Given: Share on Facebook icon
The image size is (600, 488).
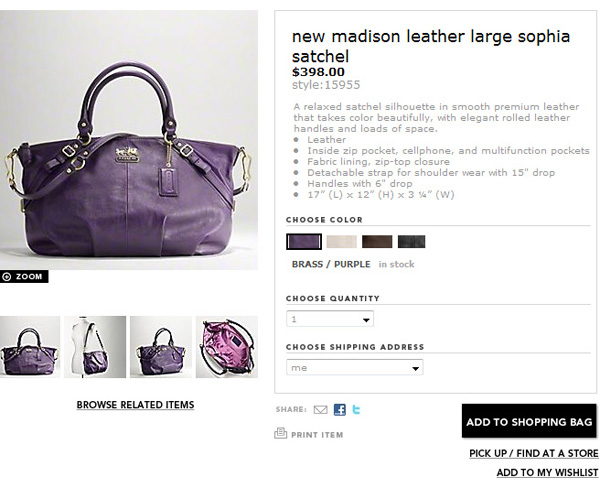Looking at the screenshot, I should 340,410.
